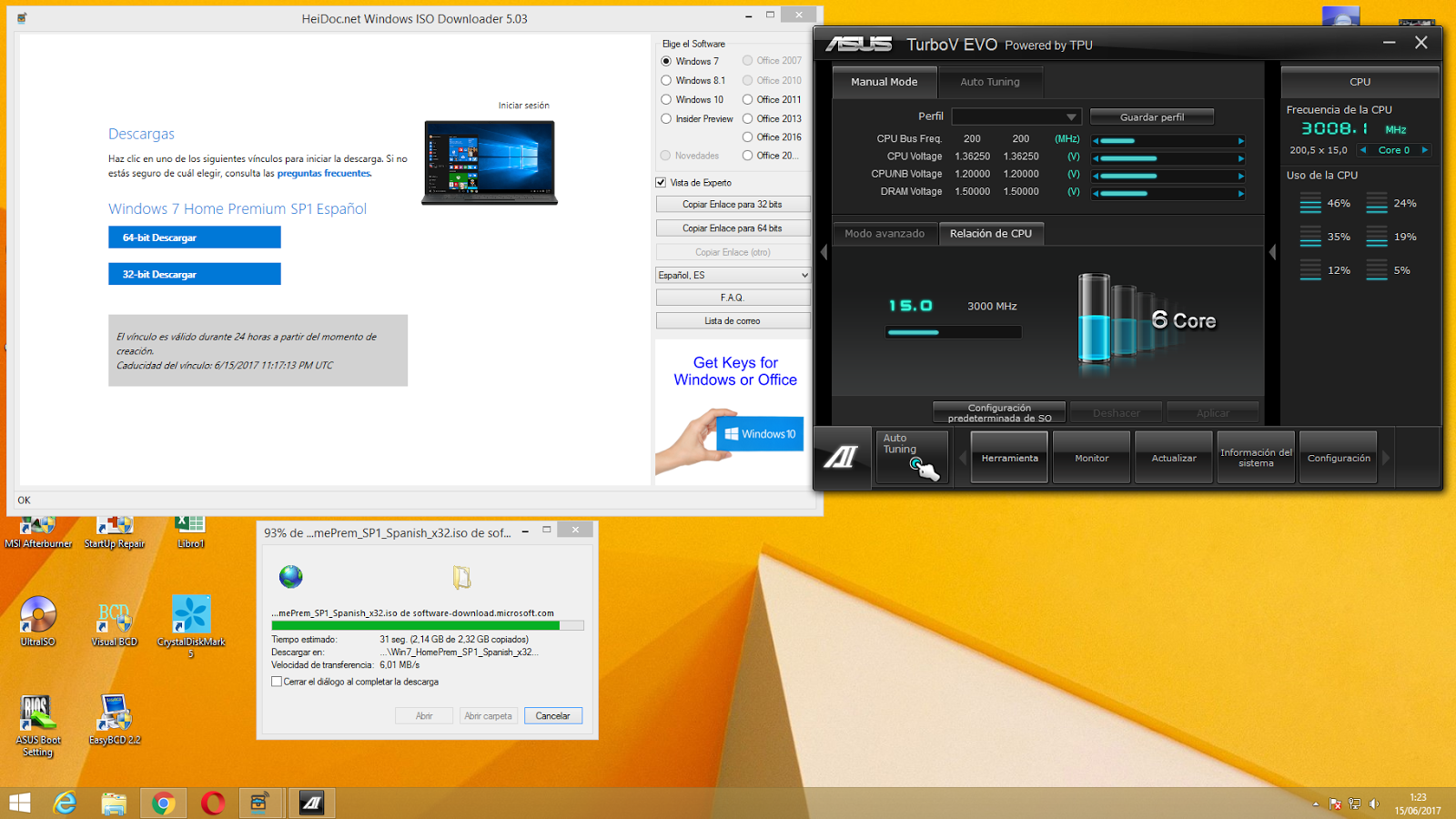Viewport: 1456px width, 819px height.
Task: Open the preguntas frecuentes link
Action: coord(324,173)
